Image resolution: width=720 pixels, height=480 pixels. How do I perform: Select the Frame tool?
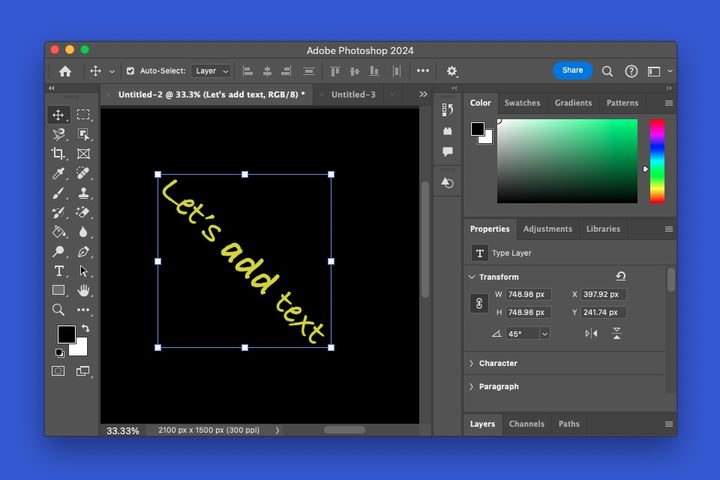tap(83, 153)
